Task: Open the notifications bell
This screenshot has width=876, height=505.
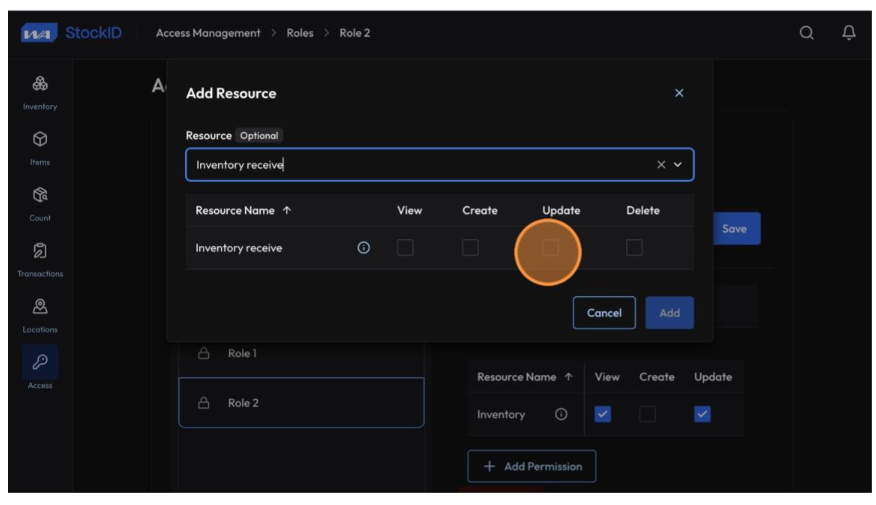Action: click(849, 33)
